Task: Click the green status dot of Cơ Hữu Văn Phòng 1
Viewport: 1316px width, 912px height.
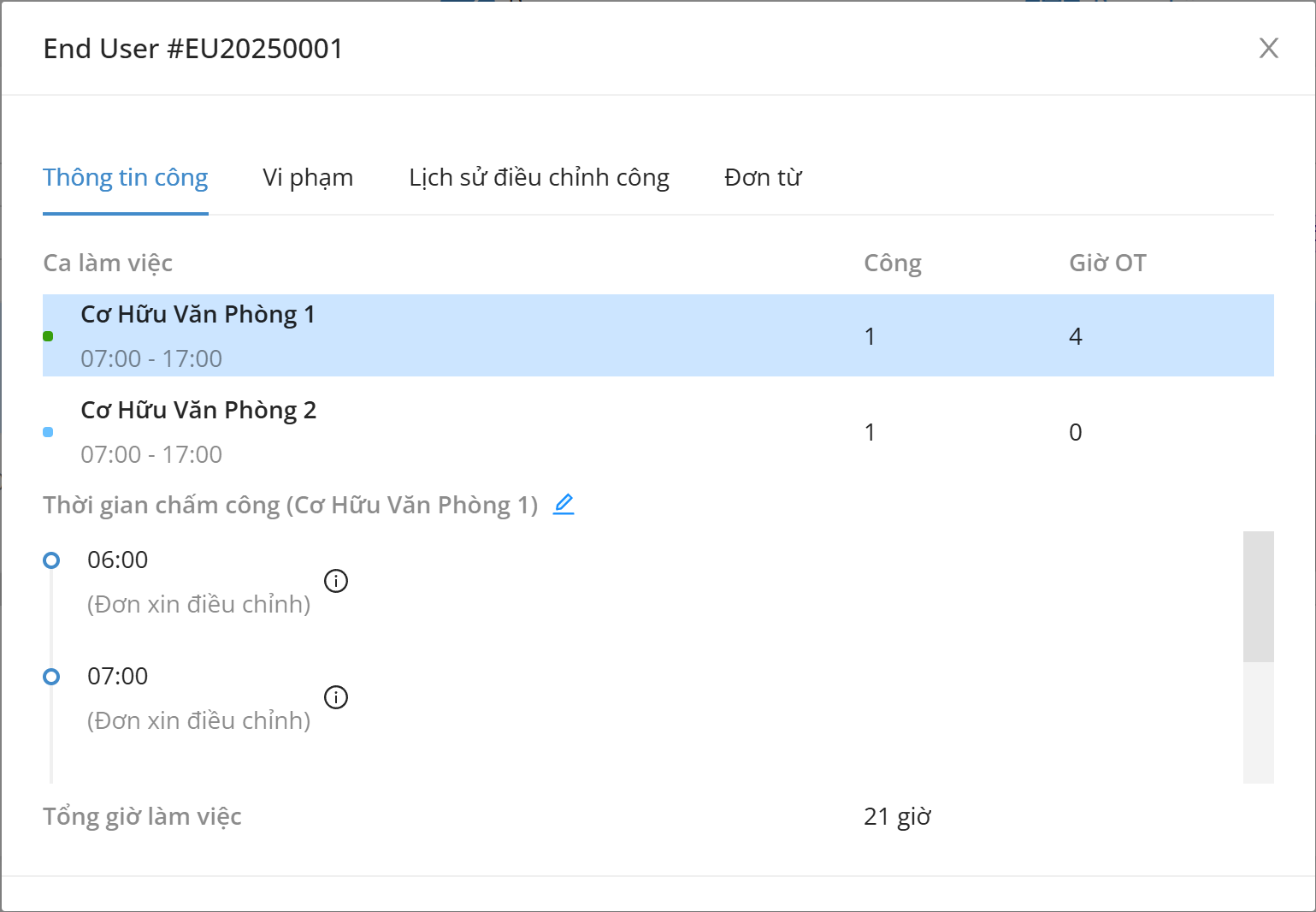Action: click(x=48, y=336)
